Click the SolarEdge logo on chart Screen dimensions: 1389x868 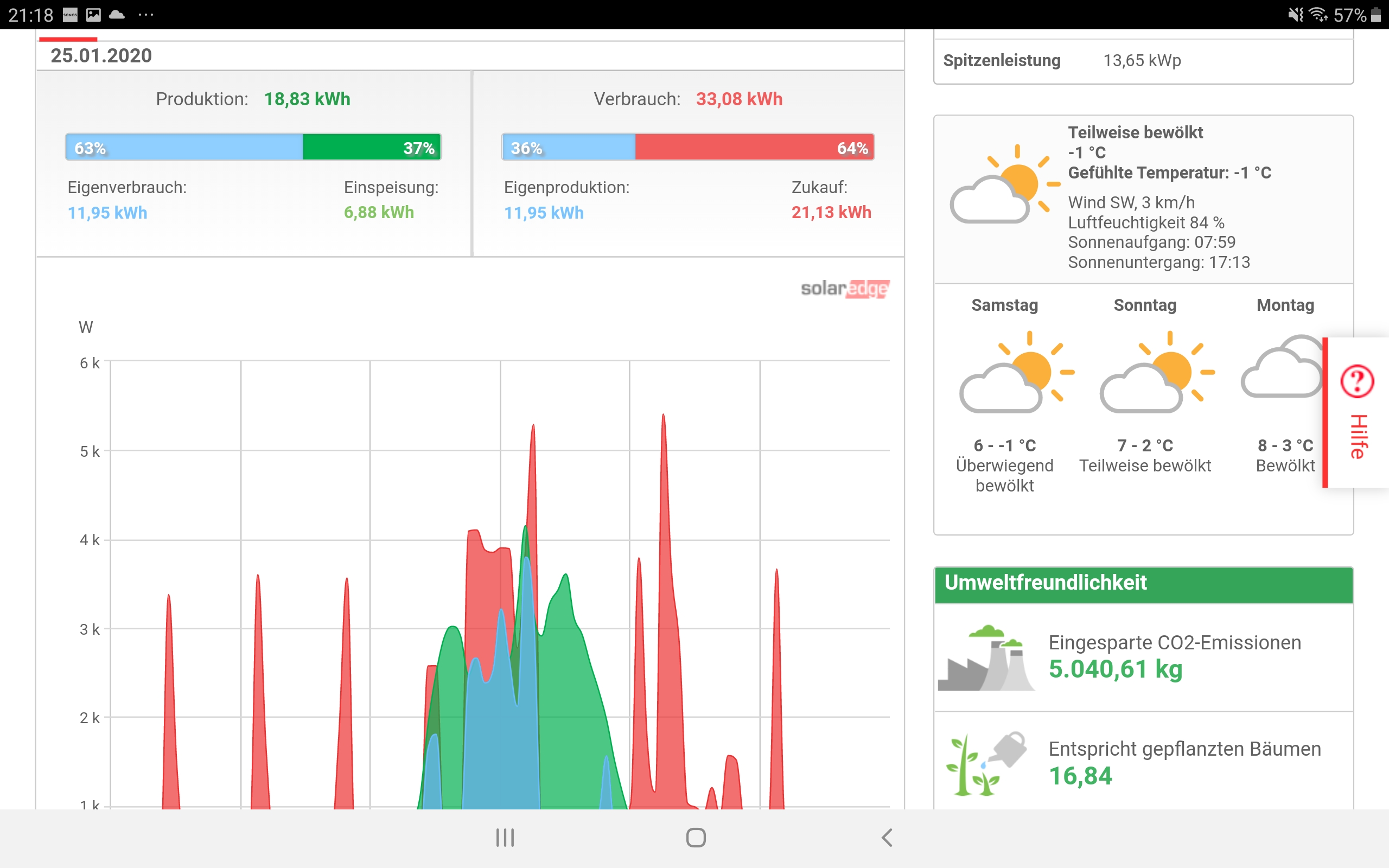click(x=845, y=288)
